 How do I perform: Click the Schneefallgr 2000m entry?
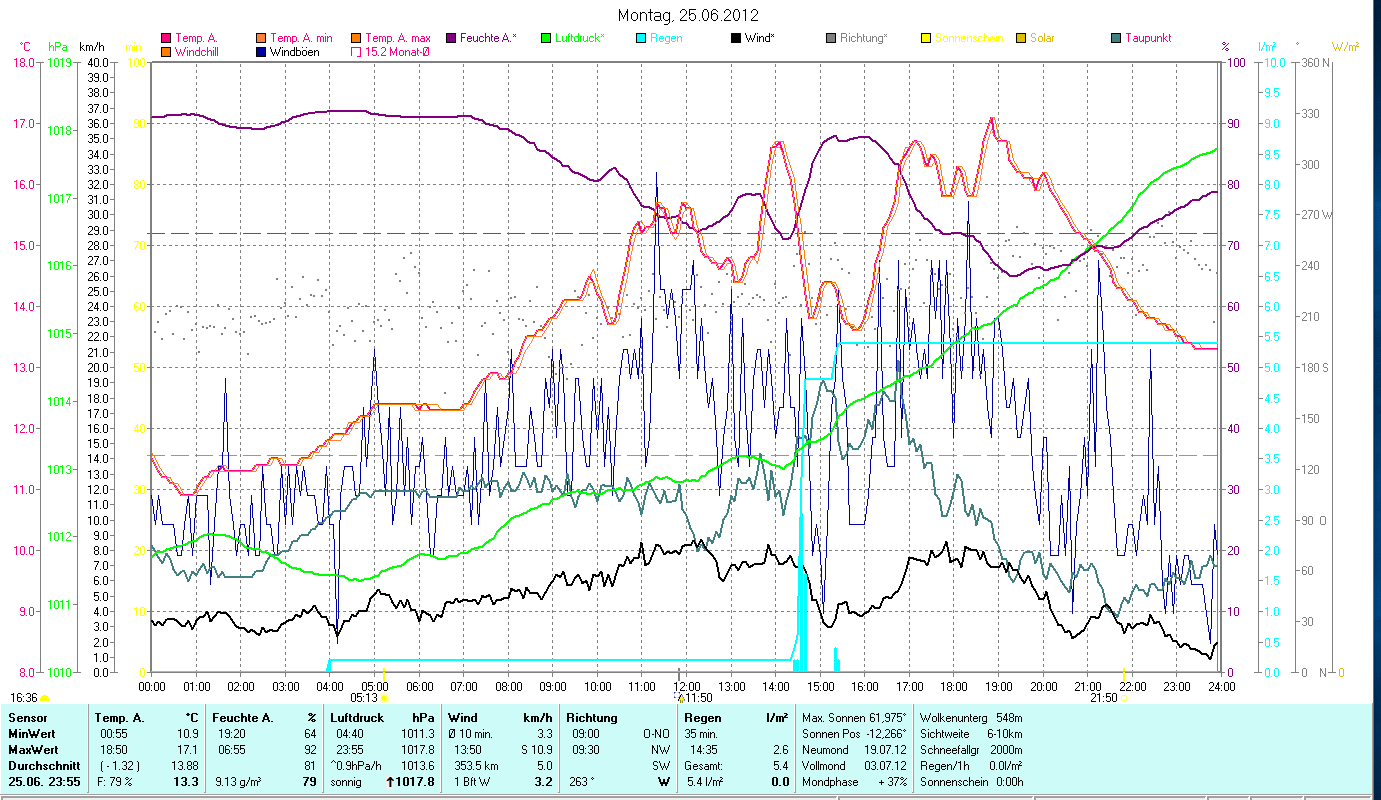971,750
